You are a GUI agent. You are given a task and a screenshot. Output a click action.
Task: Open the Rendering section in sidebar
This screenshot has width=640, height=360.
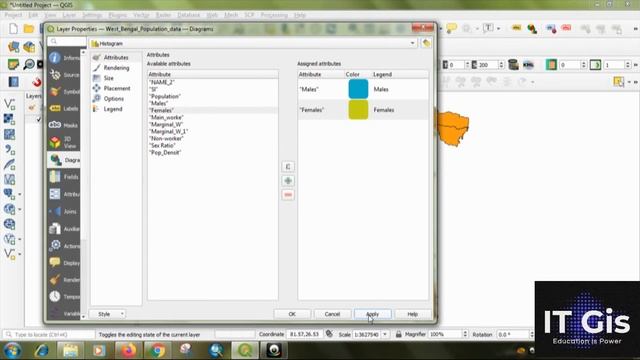click(64, 280)
